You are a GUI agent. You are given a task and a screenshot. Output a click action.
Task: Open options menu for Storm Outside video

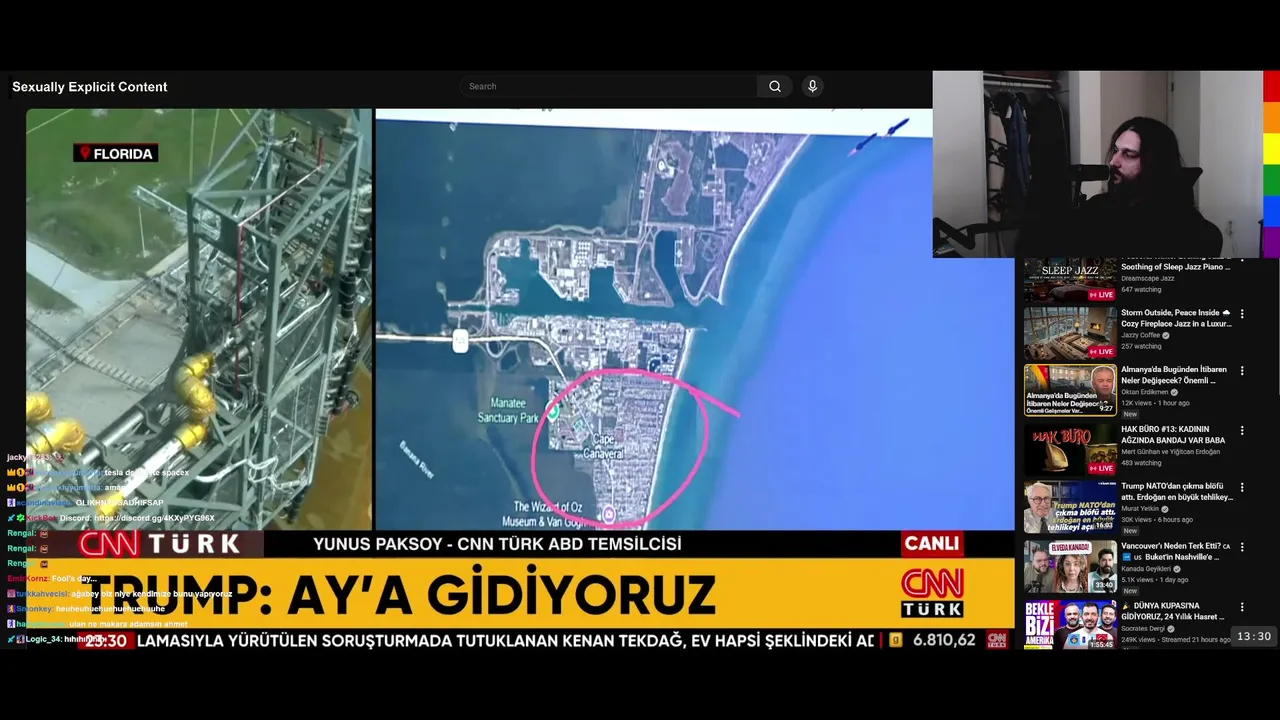click(1242, 314)
